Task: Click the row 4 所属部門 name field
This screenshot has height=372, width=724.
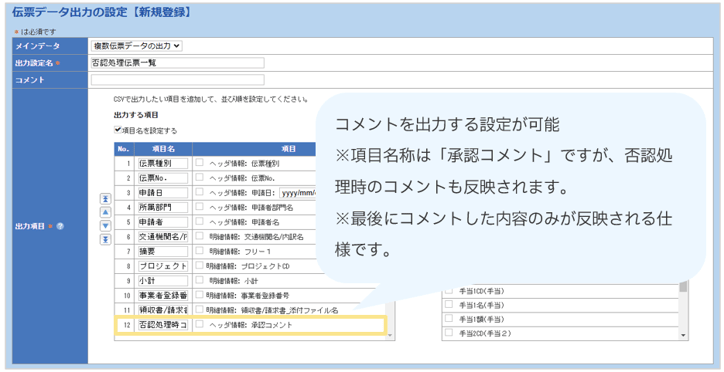Action: tap(163, 208)
